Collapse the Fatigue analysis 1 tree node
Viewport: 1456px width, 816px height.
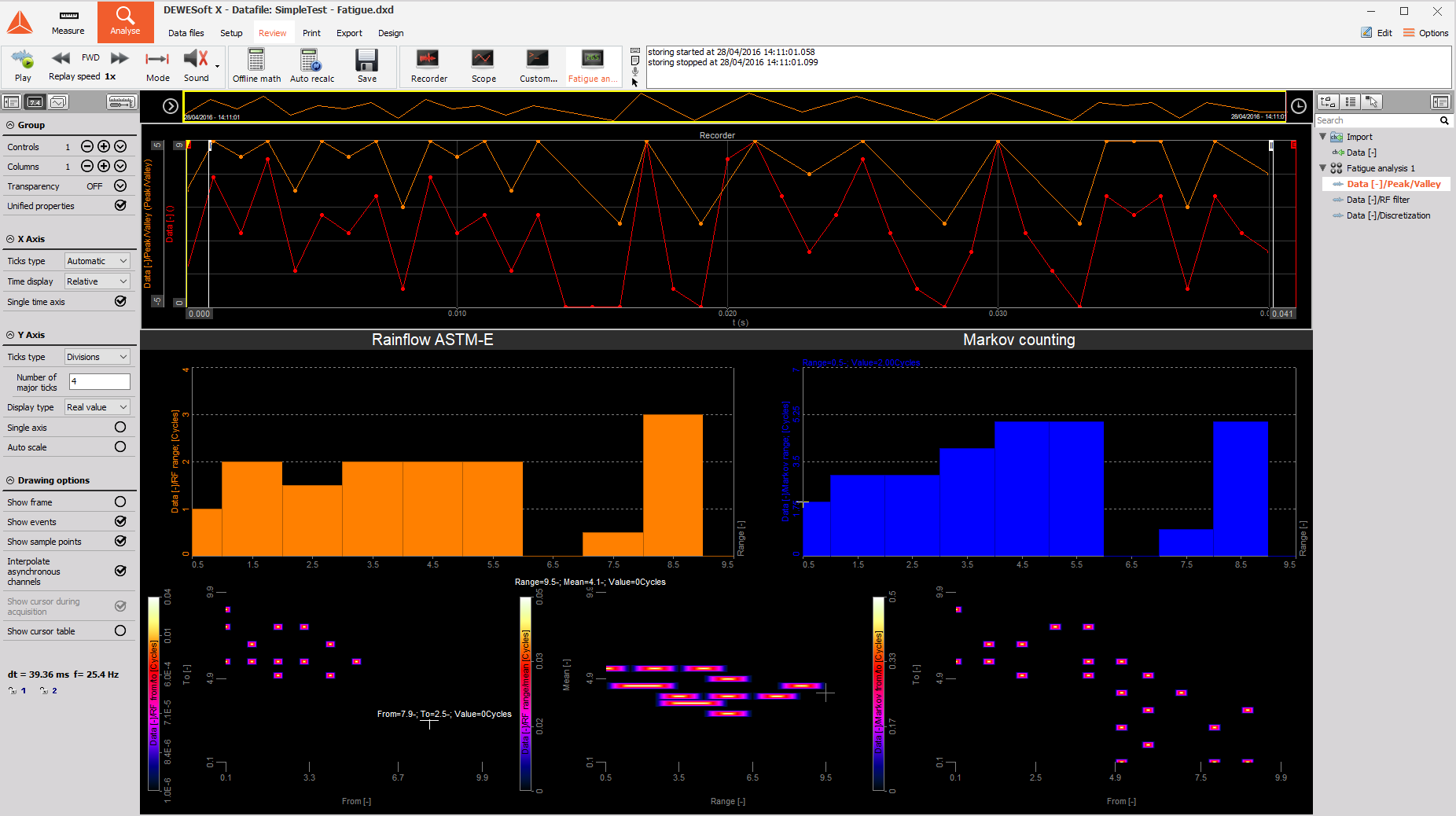pyautogui.click(x=1322, y=168)
